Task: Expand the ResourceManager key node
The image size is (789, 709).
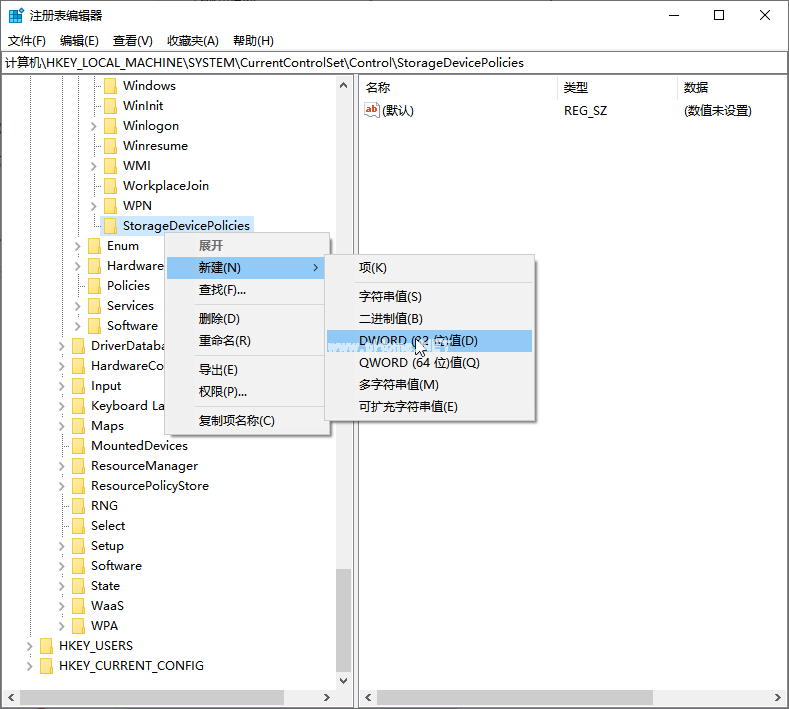Action: coord(62,466)
